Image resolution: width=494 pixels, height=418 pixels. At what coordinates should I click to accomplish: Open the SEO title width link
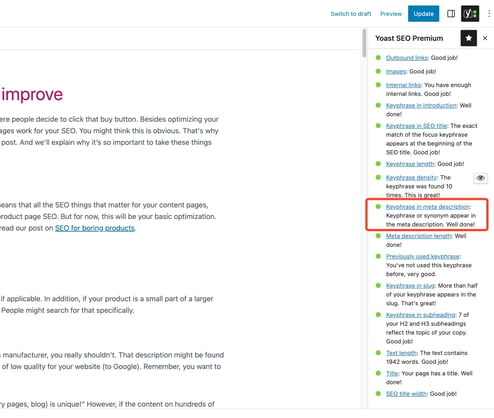[x=406, y=394]
